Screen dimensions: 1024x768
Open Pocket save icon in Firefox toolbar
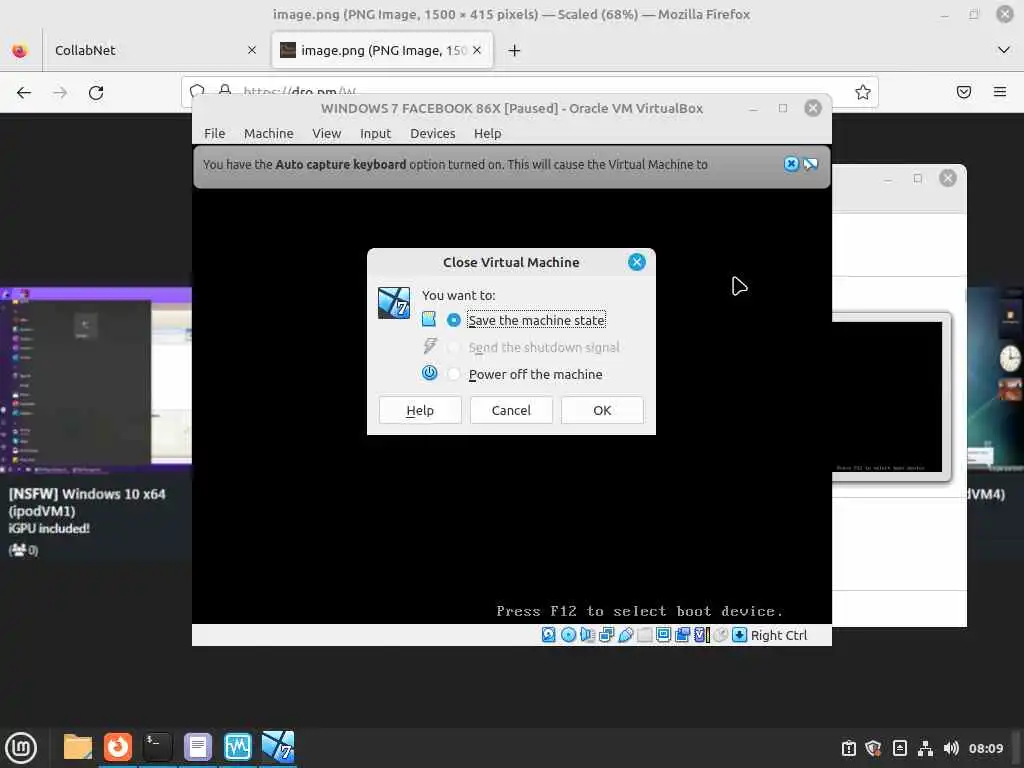click(x=964, y=92)
